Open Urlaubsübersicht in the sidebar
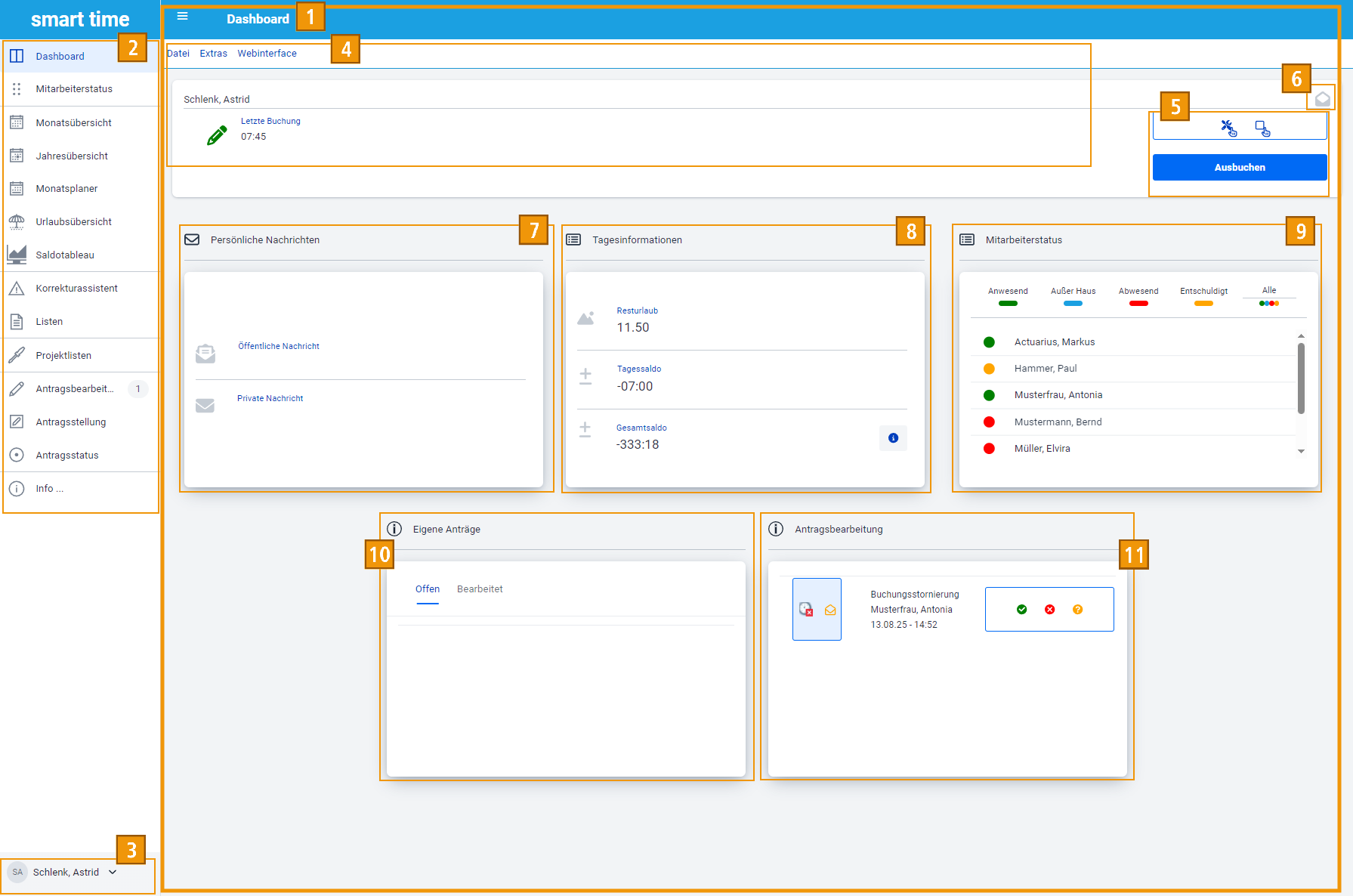Viewport: 1353px width, 896px height. point(73,221)
